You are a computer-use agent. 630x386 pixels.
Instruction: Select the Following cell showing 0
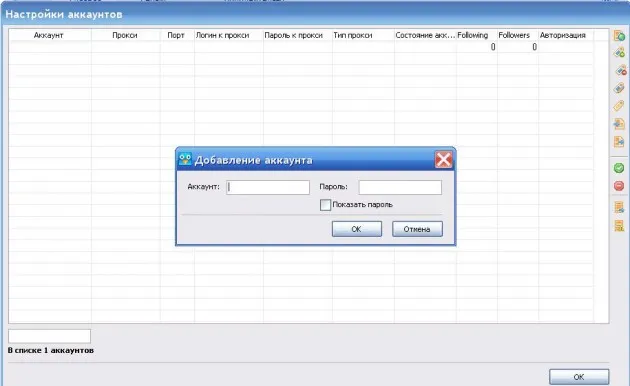tap(477, 47)
